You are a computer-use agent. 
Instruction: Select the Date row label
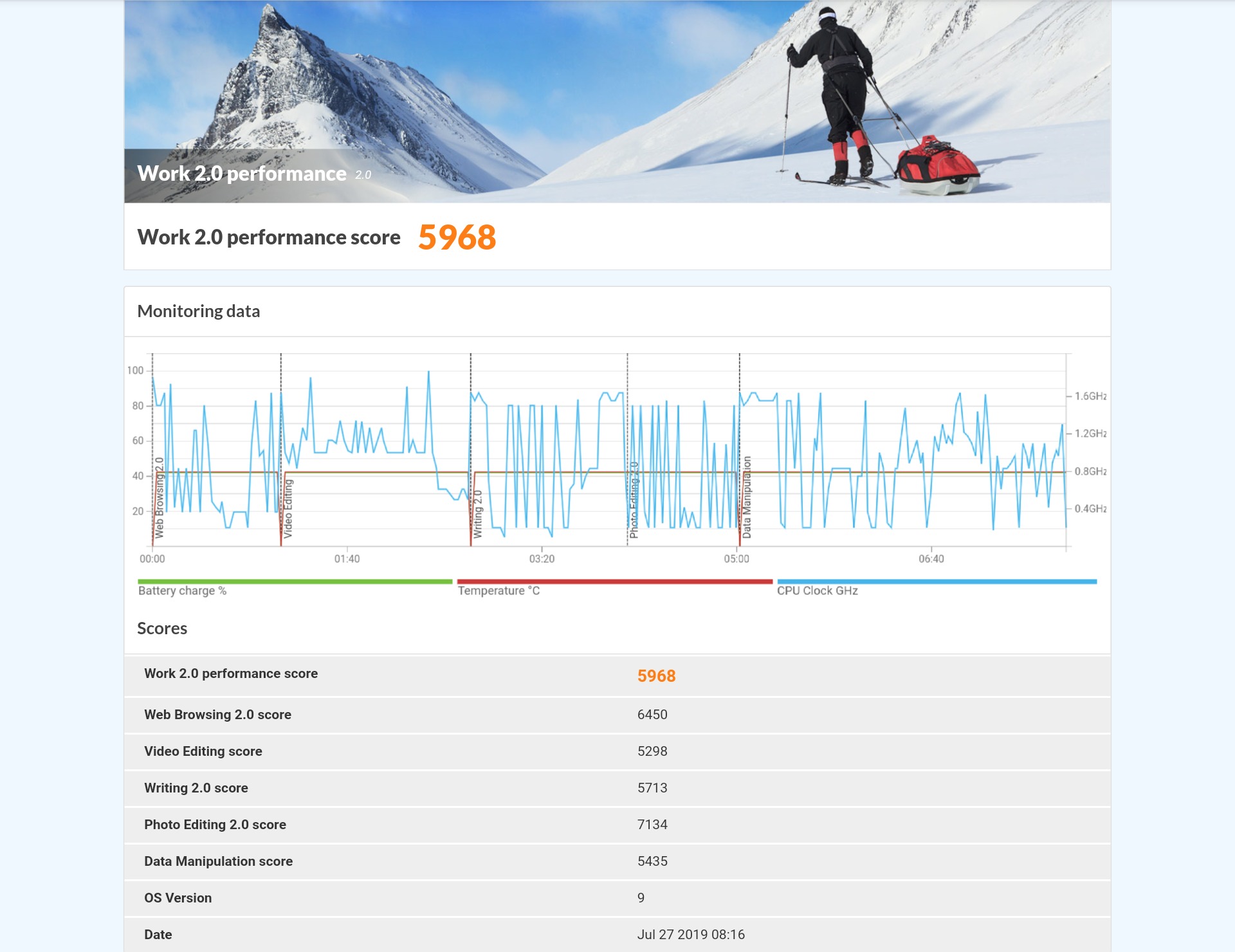tap(158, 935)
